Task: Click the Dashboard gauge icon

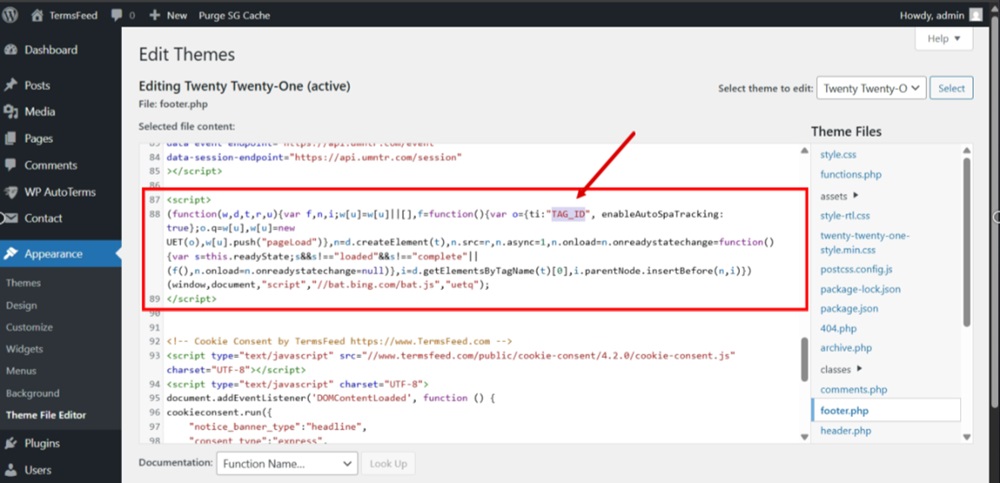Action: click(10, 50)
